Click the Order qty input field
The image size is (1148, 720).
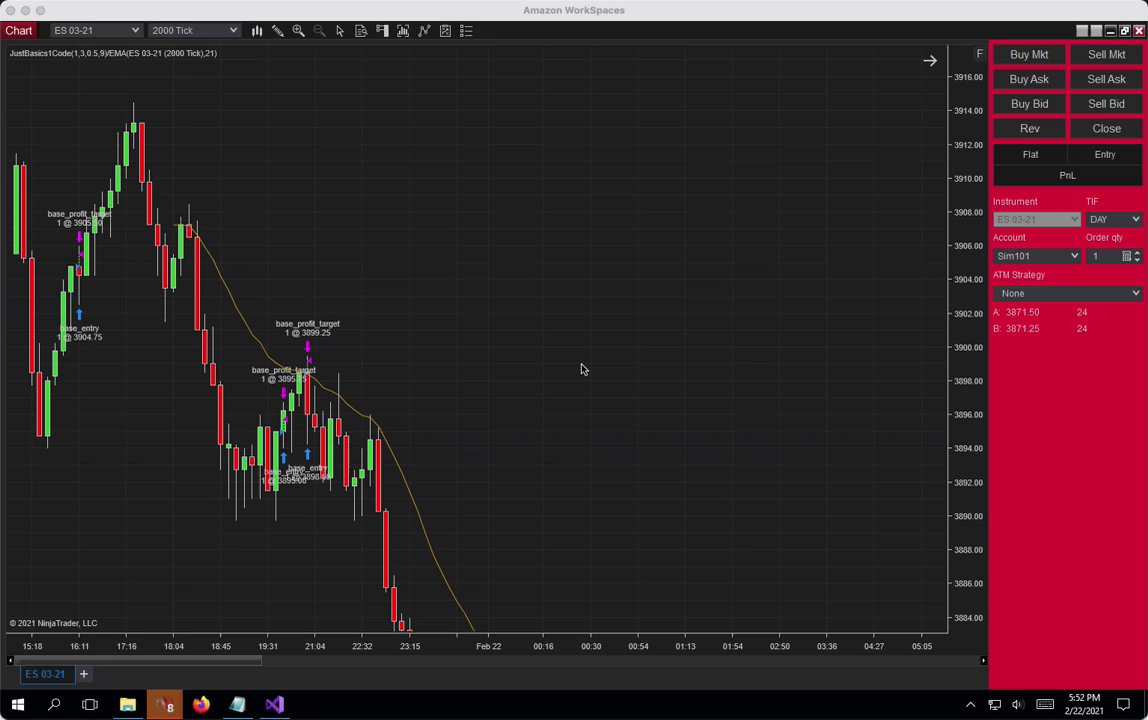tap(1104, 256)
